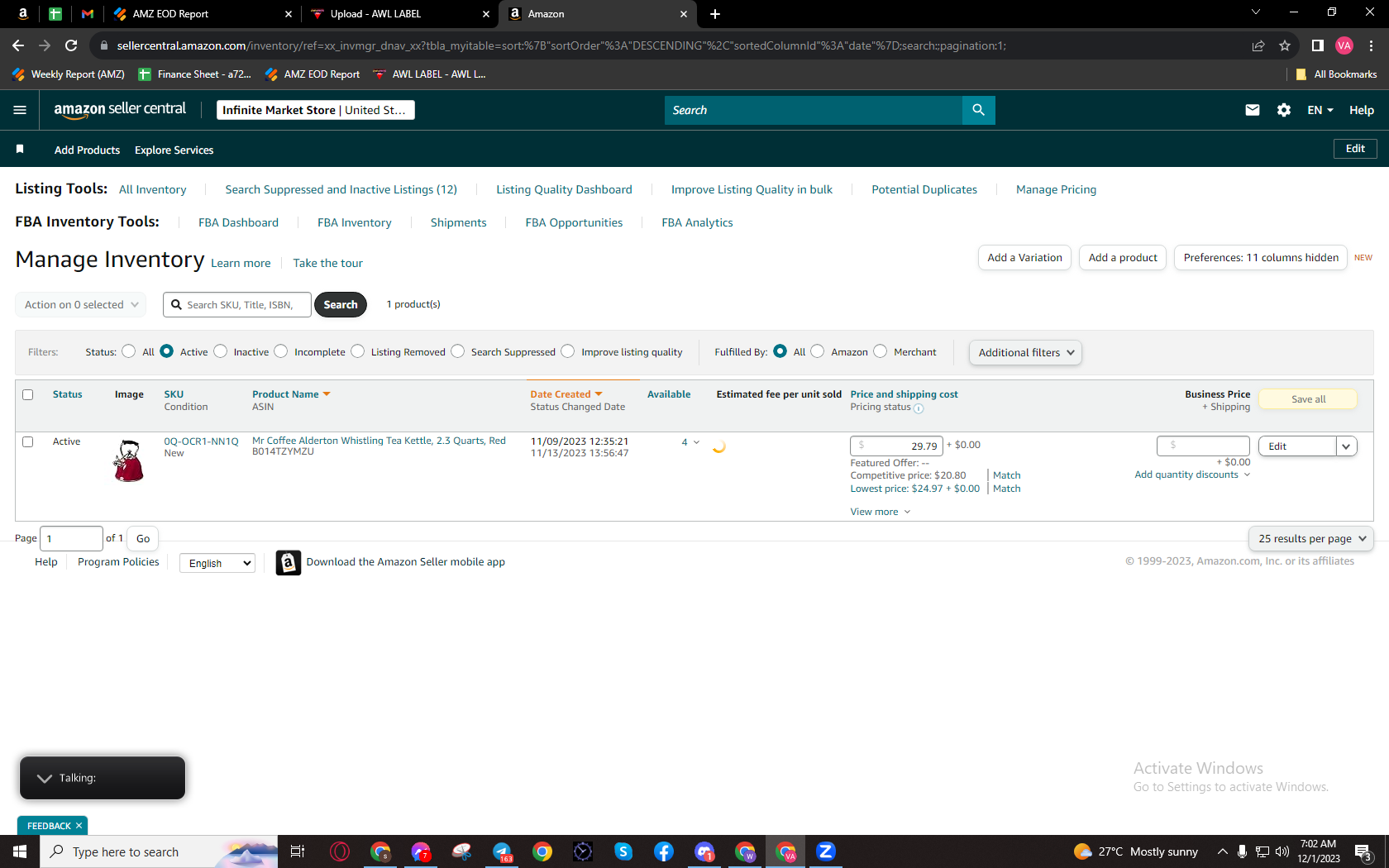This screenshot has width=1389, height=868.
Task: Click the Amazon Seller mobile app icon
Action: coord(288,562)
